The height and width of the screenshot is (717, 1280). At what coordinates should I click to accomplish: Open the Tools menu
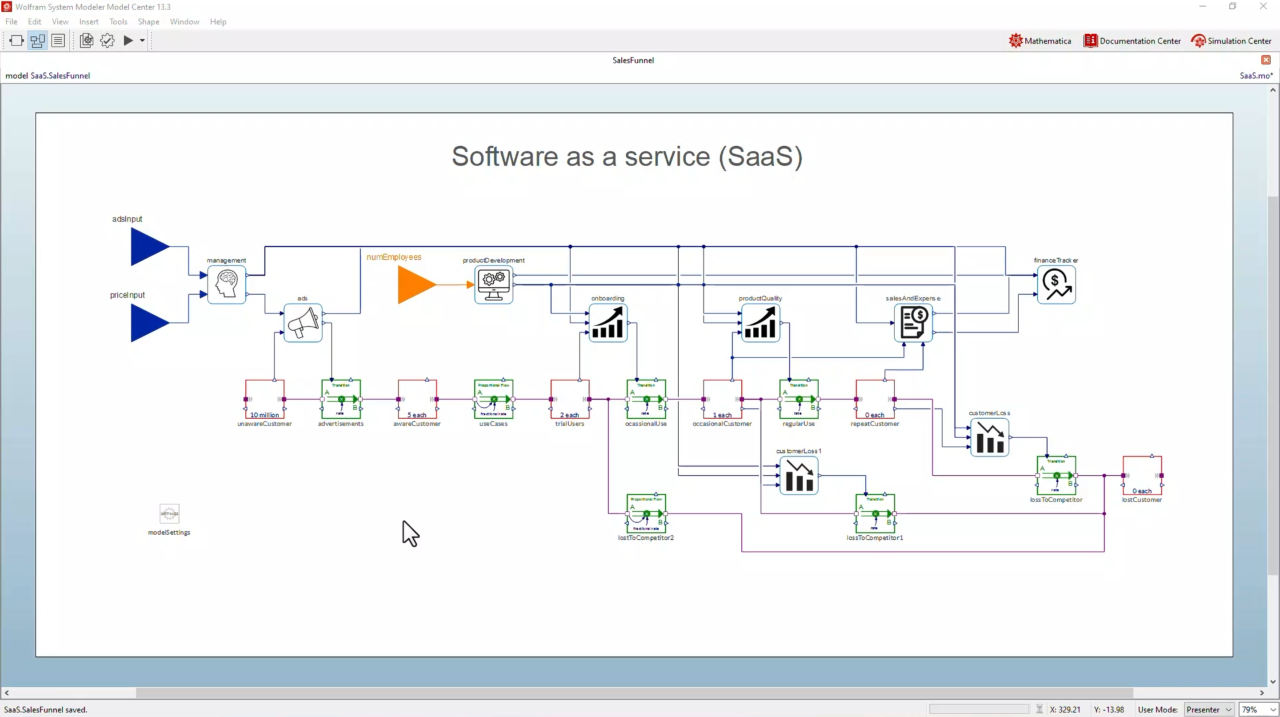[x=118, y=21]
